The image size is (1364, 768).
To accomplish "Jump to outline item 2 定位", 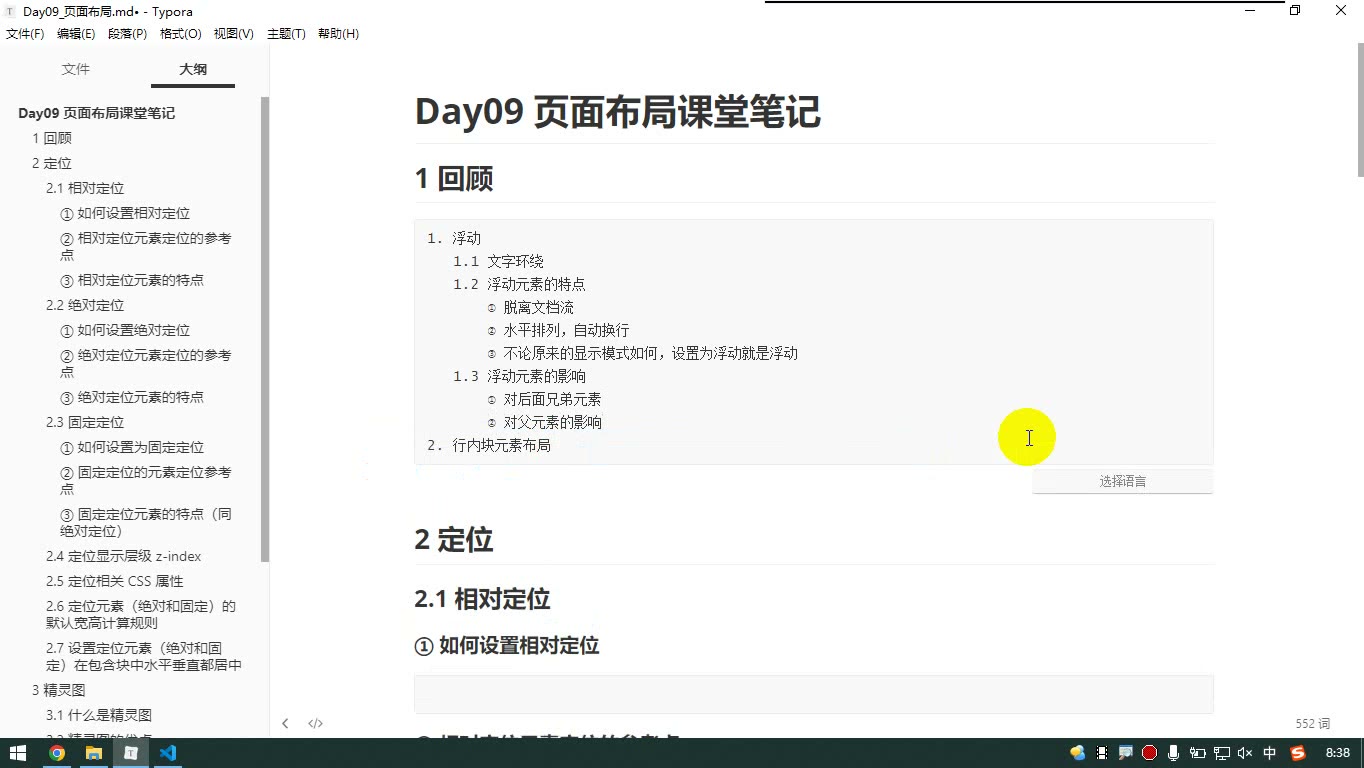I will (x=52, y=163).
